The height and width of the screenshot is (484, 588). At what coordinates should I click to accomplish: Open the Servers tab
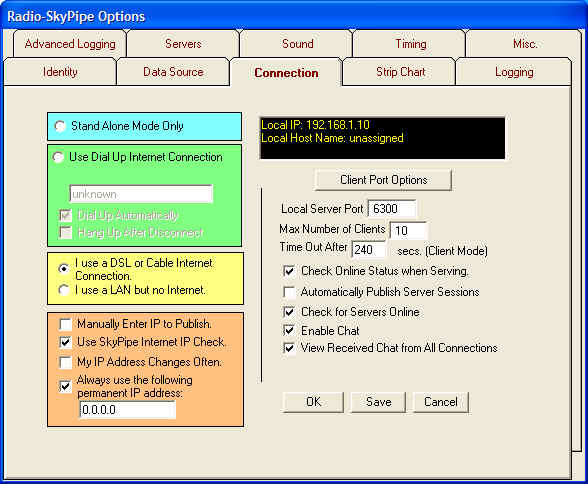click(x=183, y=44)
